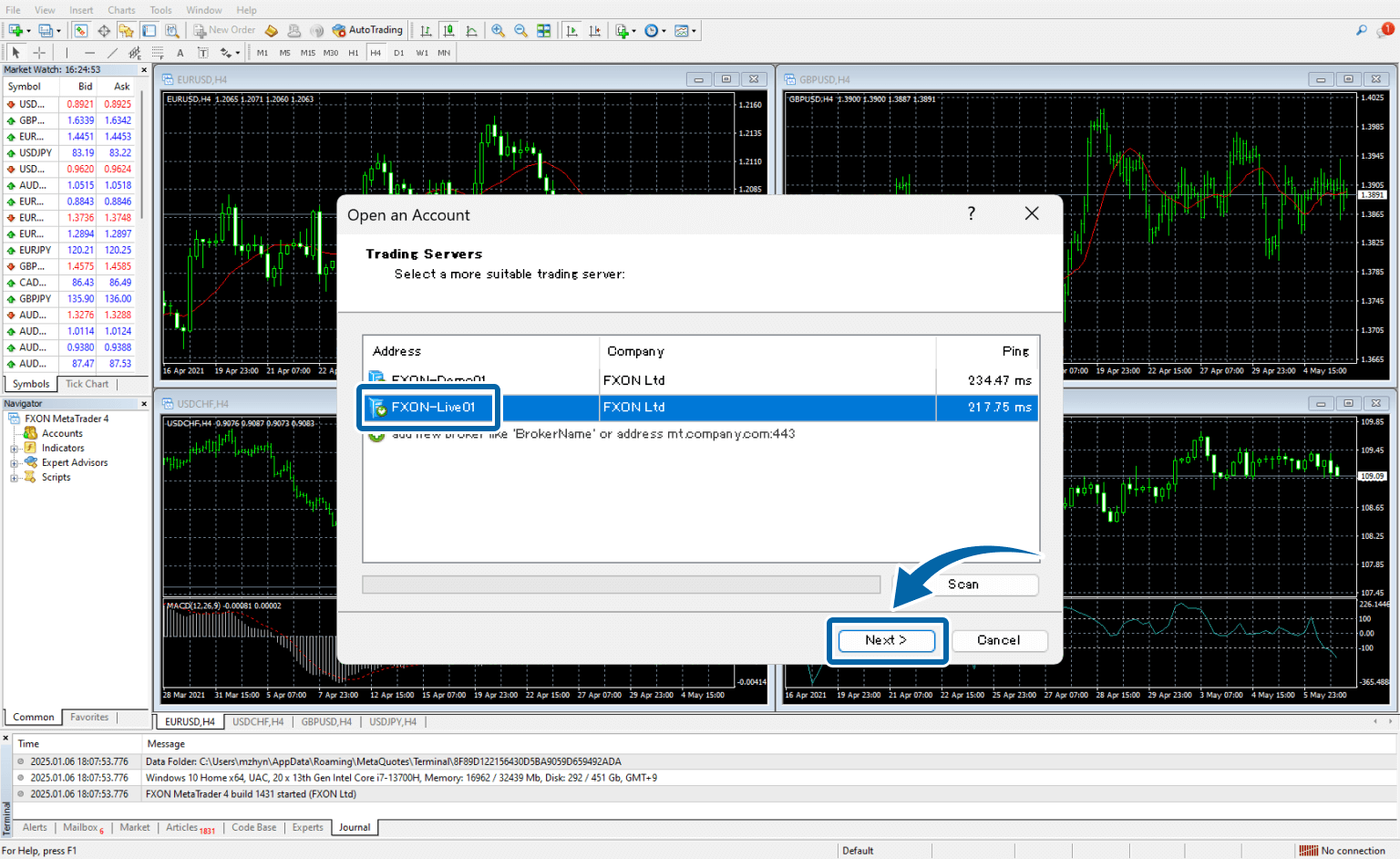Toggle the Data Window crosshair-circle icon
Image resolution: width=1400 pixels, height=859 pixels.
pos(104,31)
